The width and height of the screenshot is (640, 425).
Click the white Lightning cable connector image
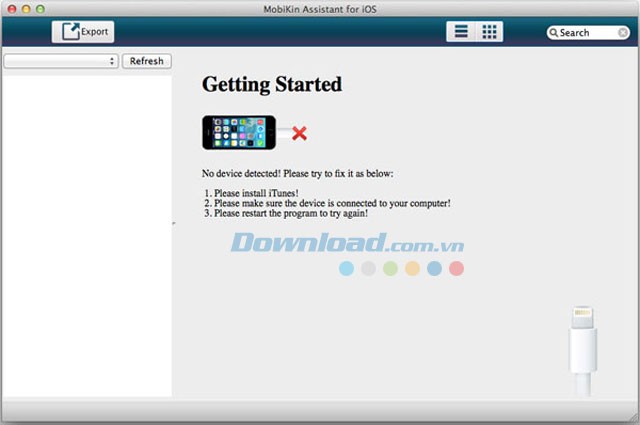click(x=582, y=350)
